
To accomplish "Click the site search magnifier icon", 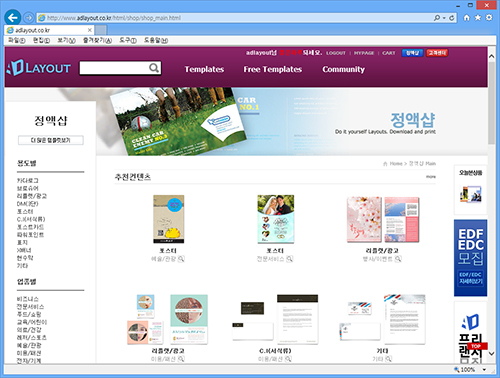I will pyautogui.click(x=154, y=68).
